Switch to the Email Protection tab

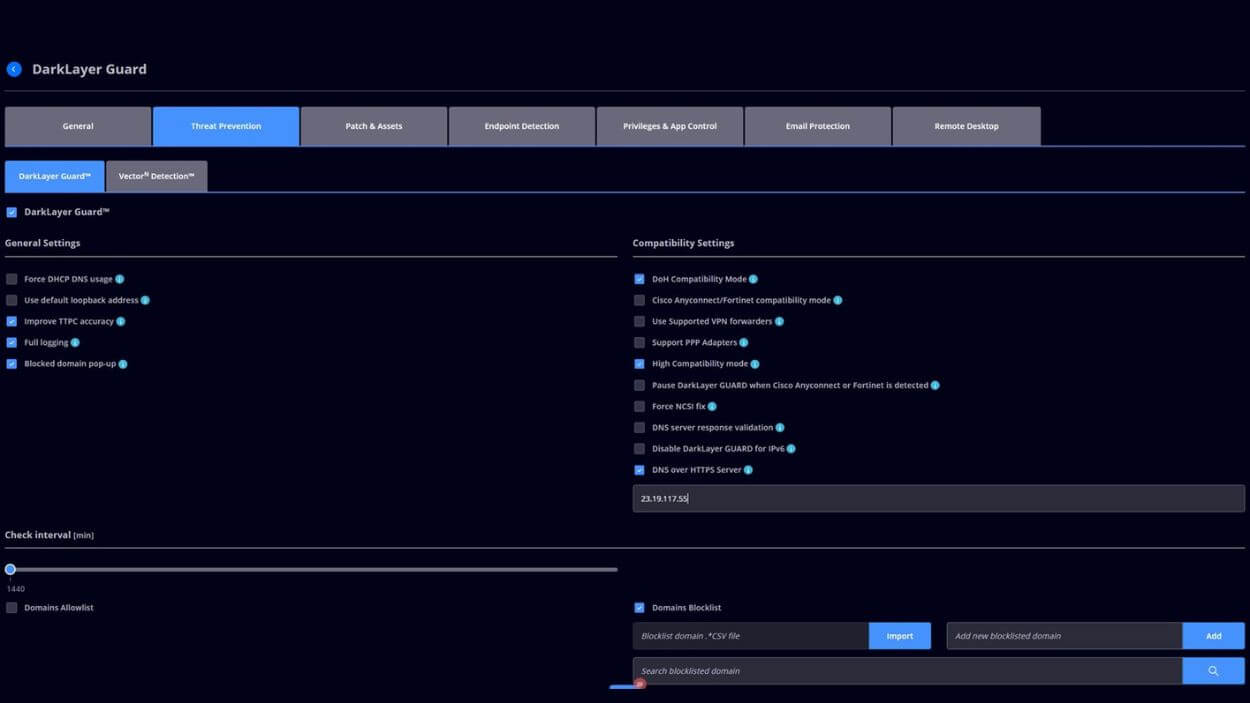pos(818,126)
